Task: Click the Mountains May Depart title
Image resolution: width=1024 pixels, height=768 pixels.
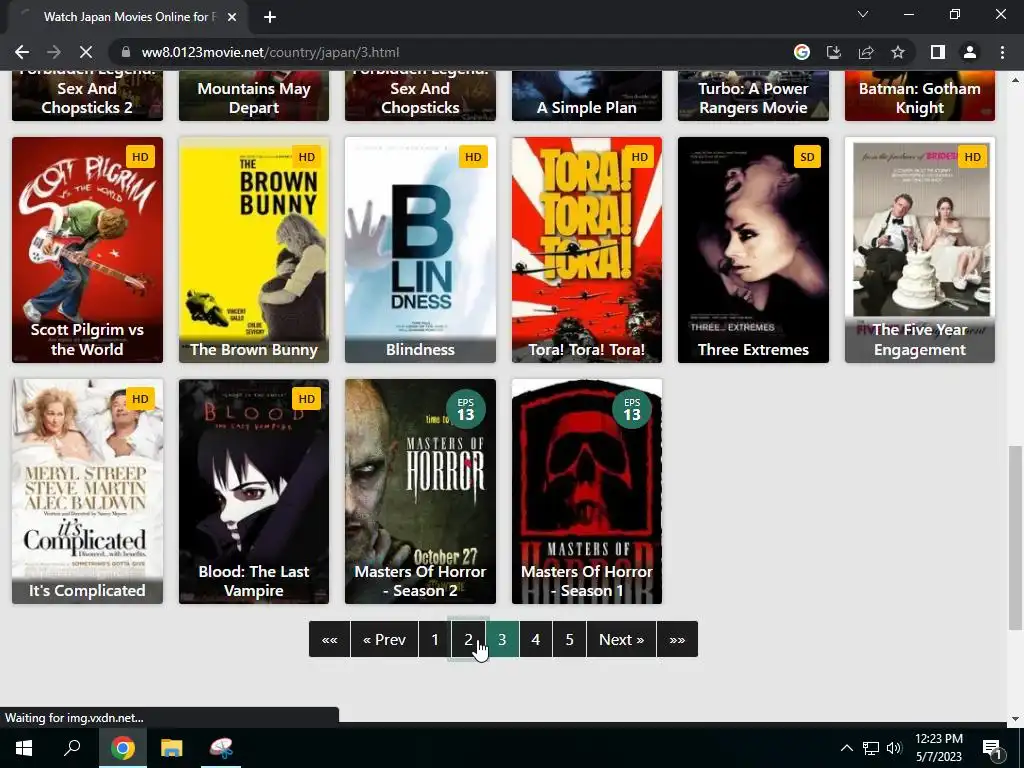Action: coord(254,98)
